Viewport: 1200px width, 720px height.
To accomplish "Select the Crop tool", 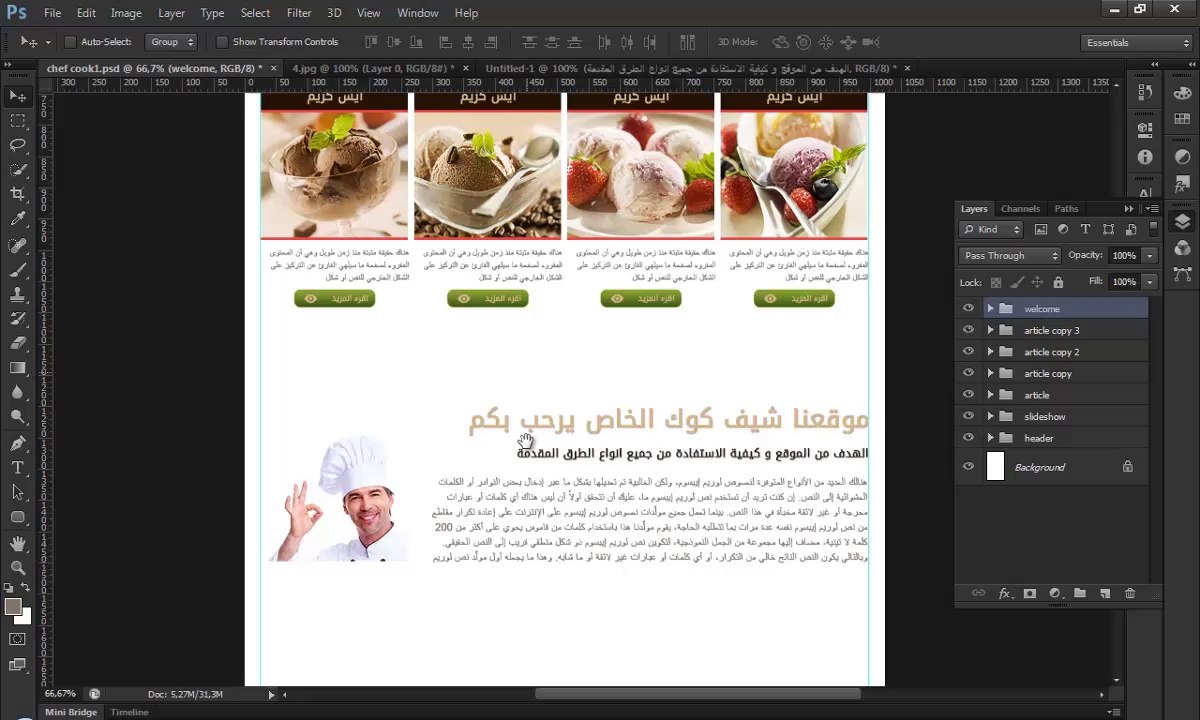I will pyautogui.click(x=18, y=194).
